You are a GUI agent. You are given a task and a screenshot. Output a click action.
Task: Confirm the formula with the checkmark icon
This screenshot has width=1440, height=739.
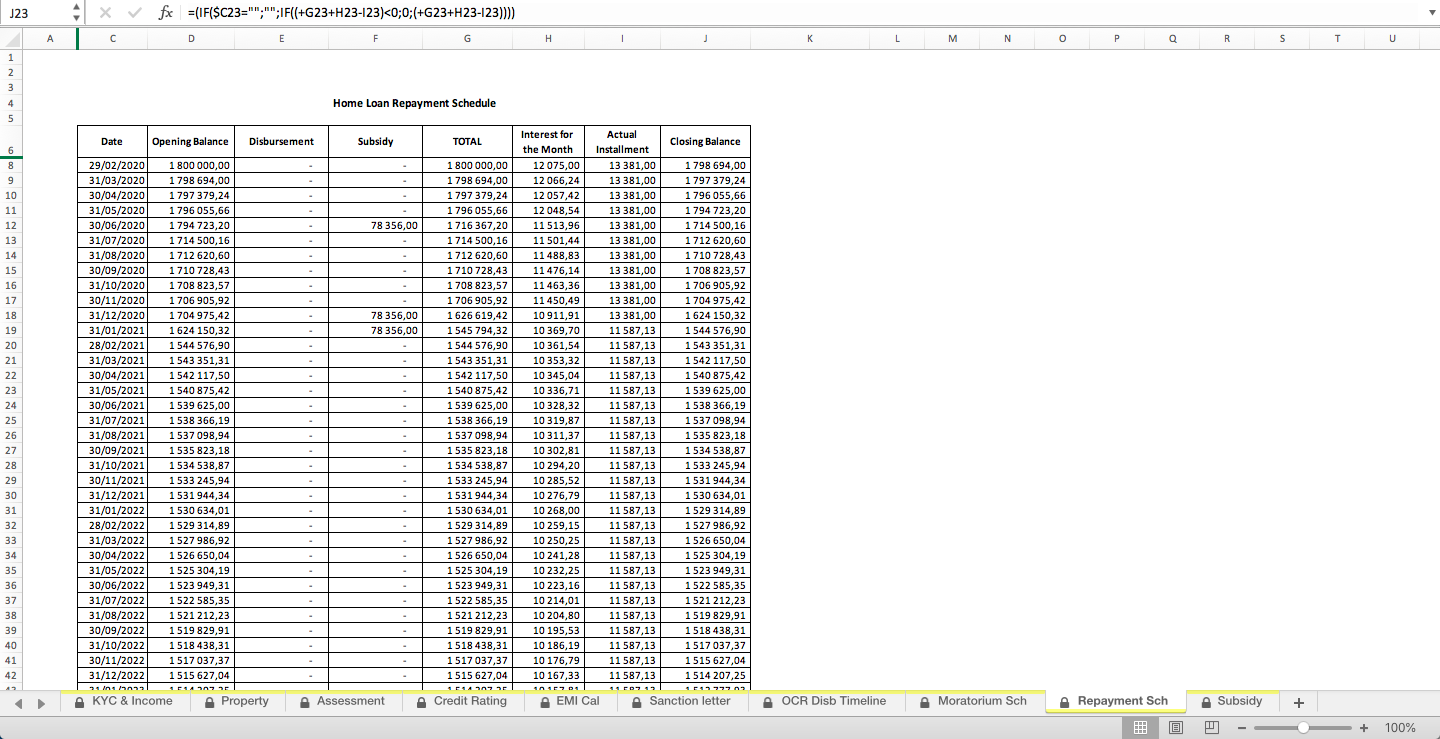tap(134, 13)
